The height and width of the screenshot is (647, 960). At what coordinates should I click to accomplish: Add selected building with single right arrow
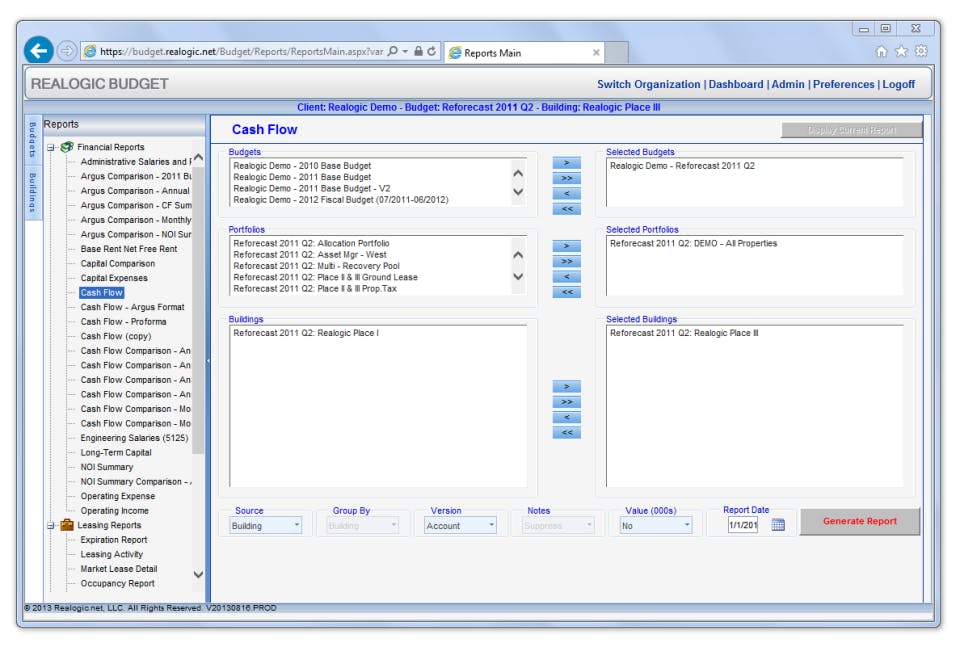pyautogui.click(x=566, y=387)
